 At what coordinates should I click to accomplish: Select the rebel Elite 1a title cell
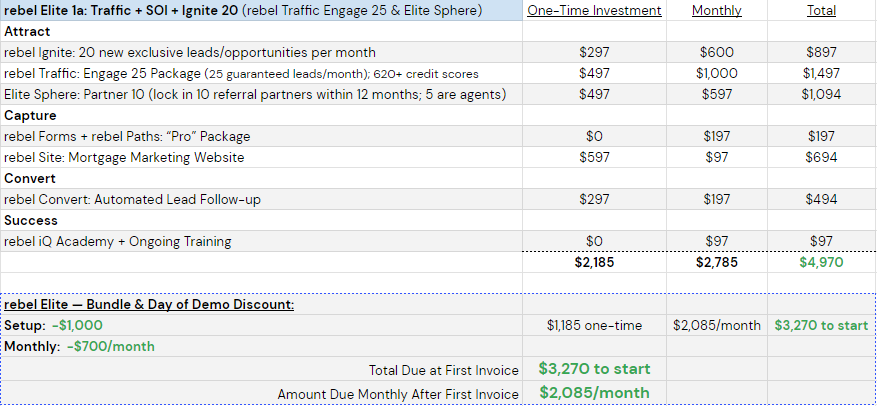(261, 11)
